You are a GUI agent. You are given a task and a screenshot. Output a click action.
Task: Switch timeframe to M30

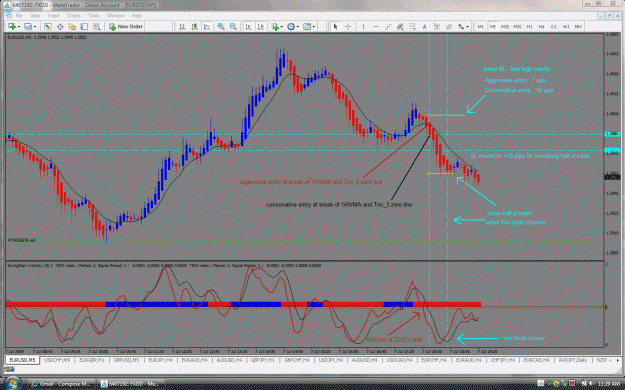click(x=517, y=27)
